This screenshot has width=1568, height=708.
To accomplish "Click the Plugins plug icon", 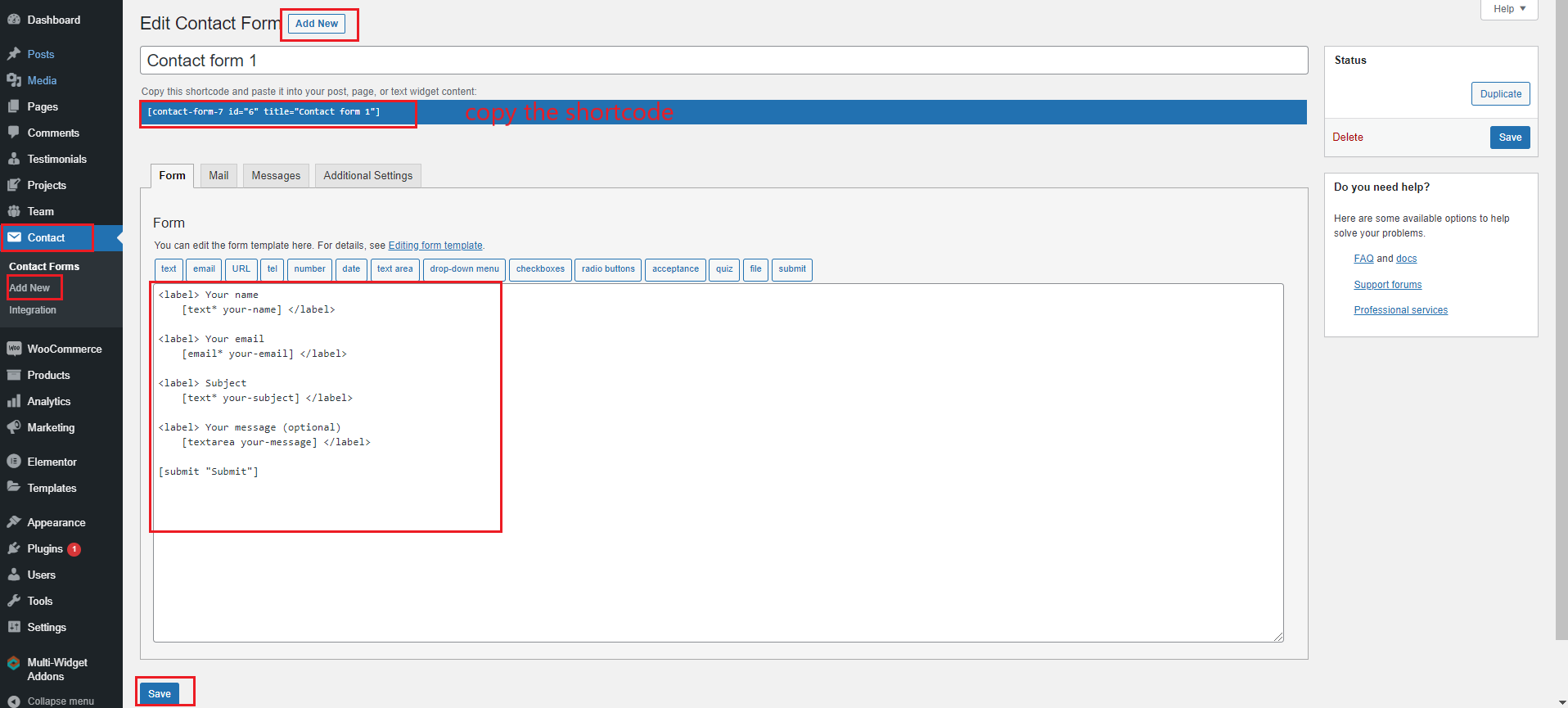I will 14,548.
